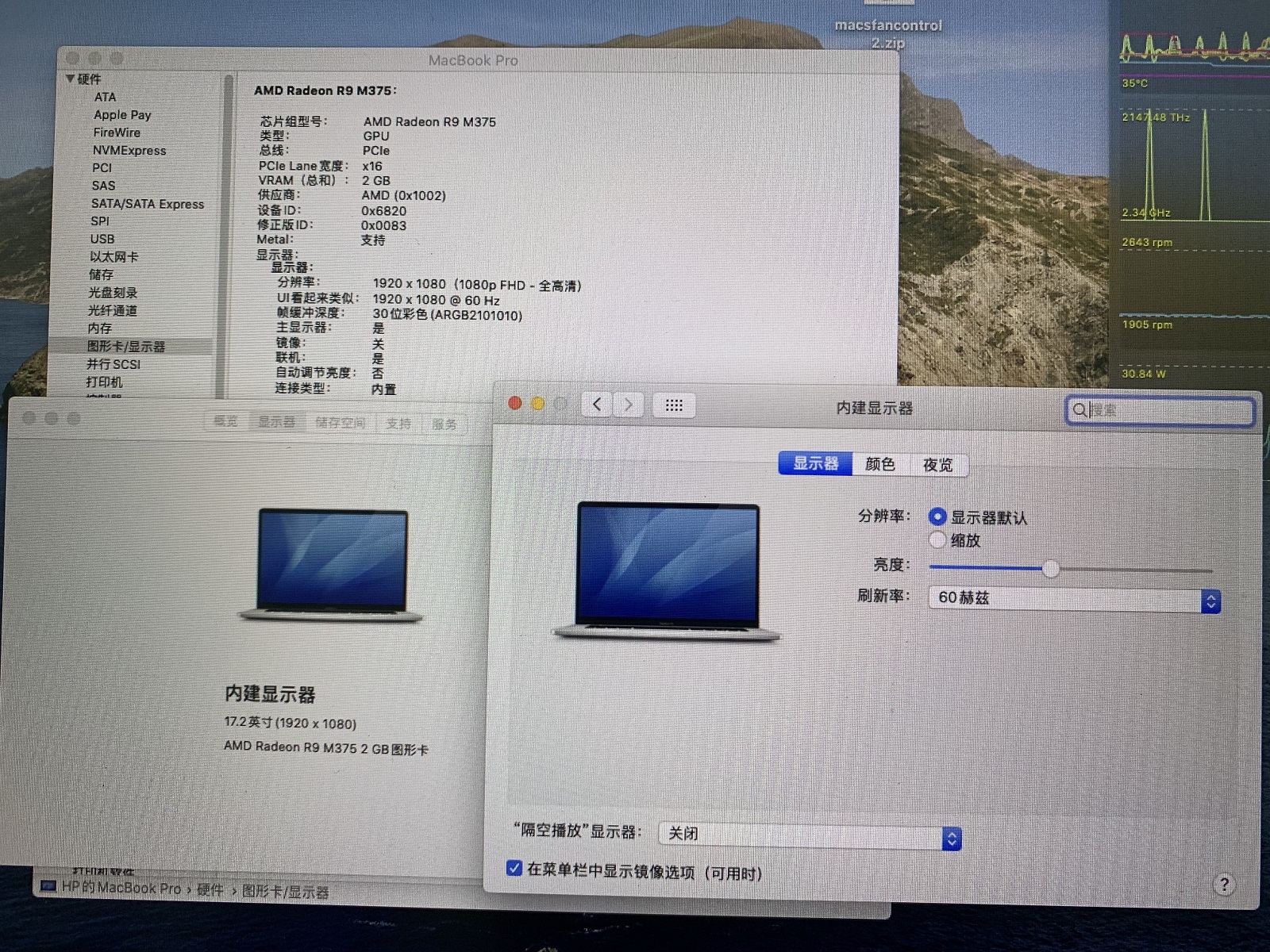Open the '隔空播放' display dropdown set to 关闭

[x=810, y=836]
